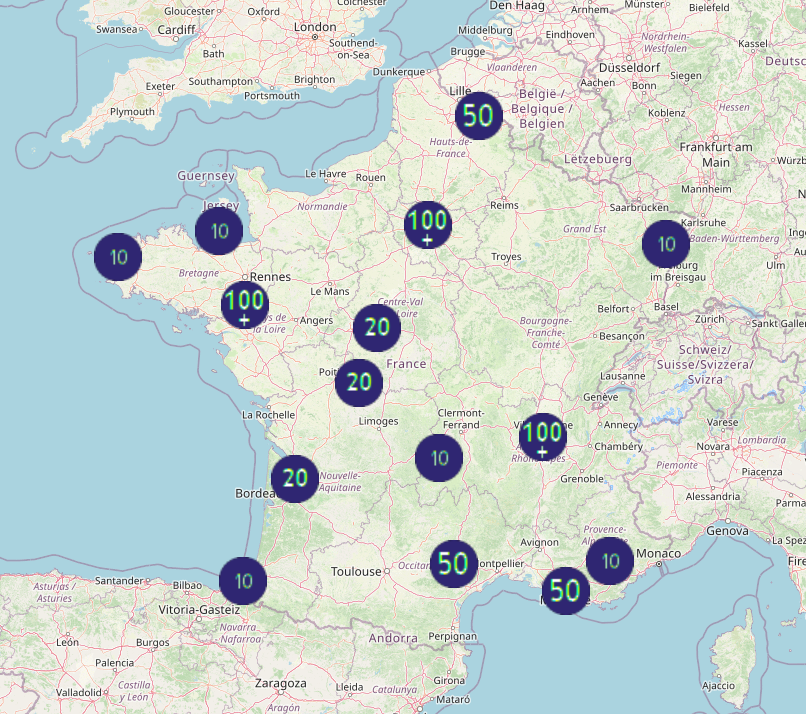
Task: Expand the 100+ cluster near Chambéry
Action: pyautogui.click(x=543, y=437)
